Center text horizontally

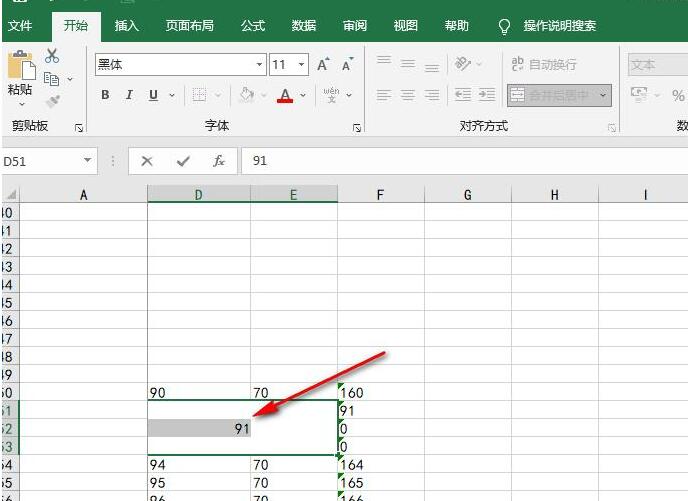[408, 95]
